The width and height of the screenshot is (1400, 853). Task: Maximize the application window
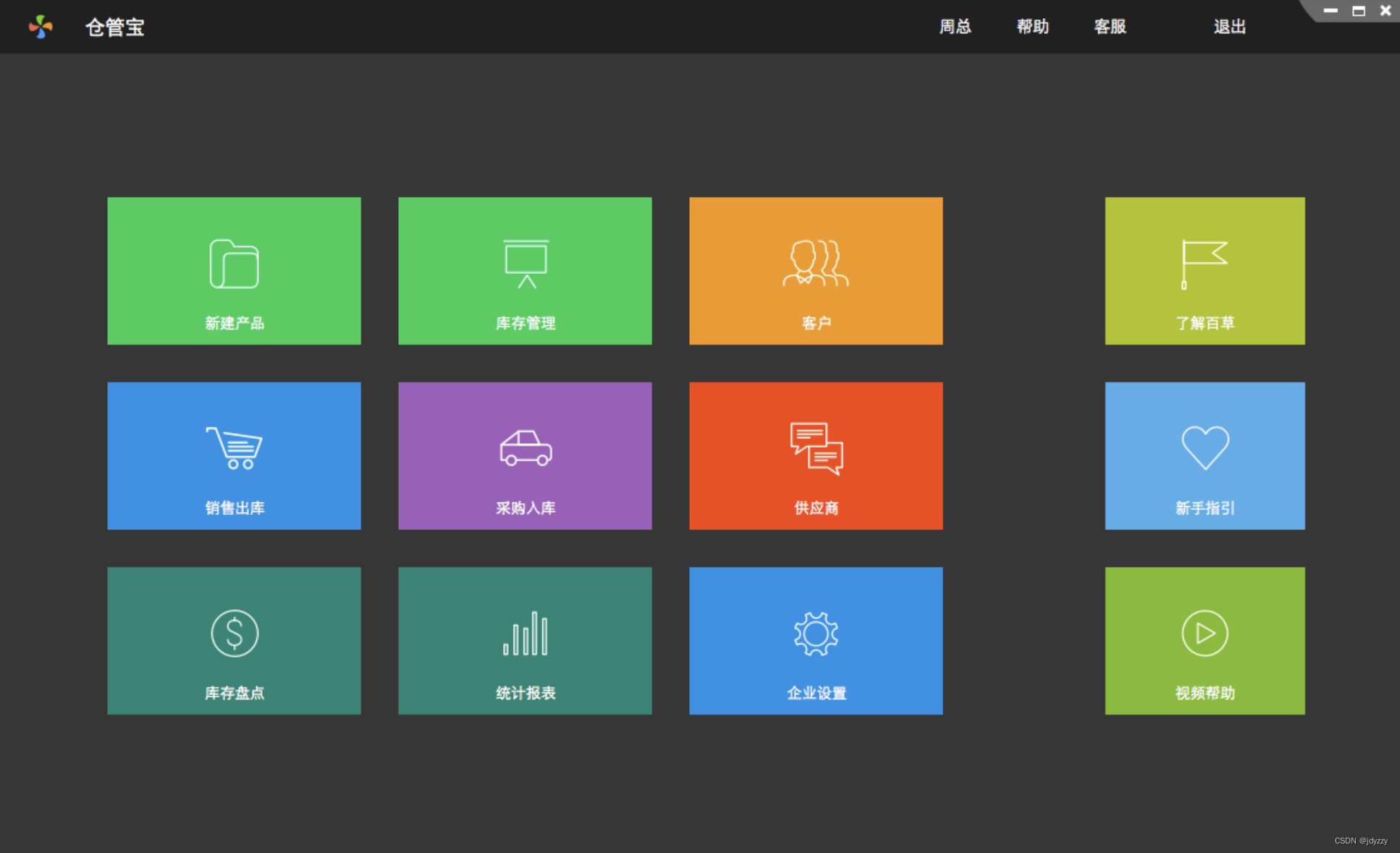[1359, 11]
